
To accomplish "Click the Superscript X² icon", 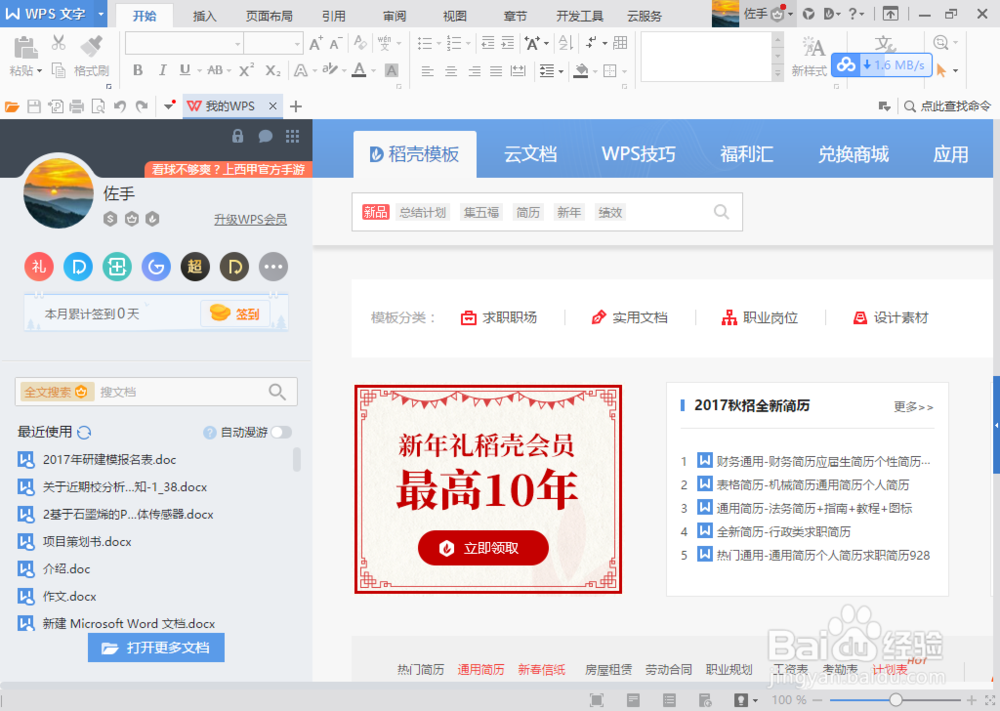I will [x=246, y=70].
